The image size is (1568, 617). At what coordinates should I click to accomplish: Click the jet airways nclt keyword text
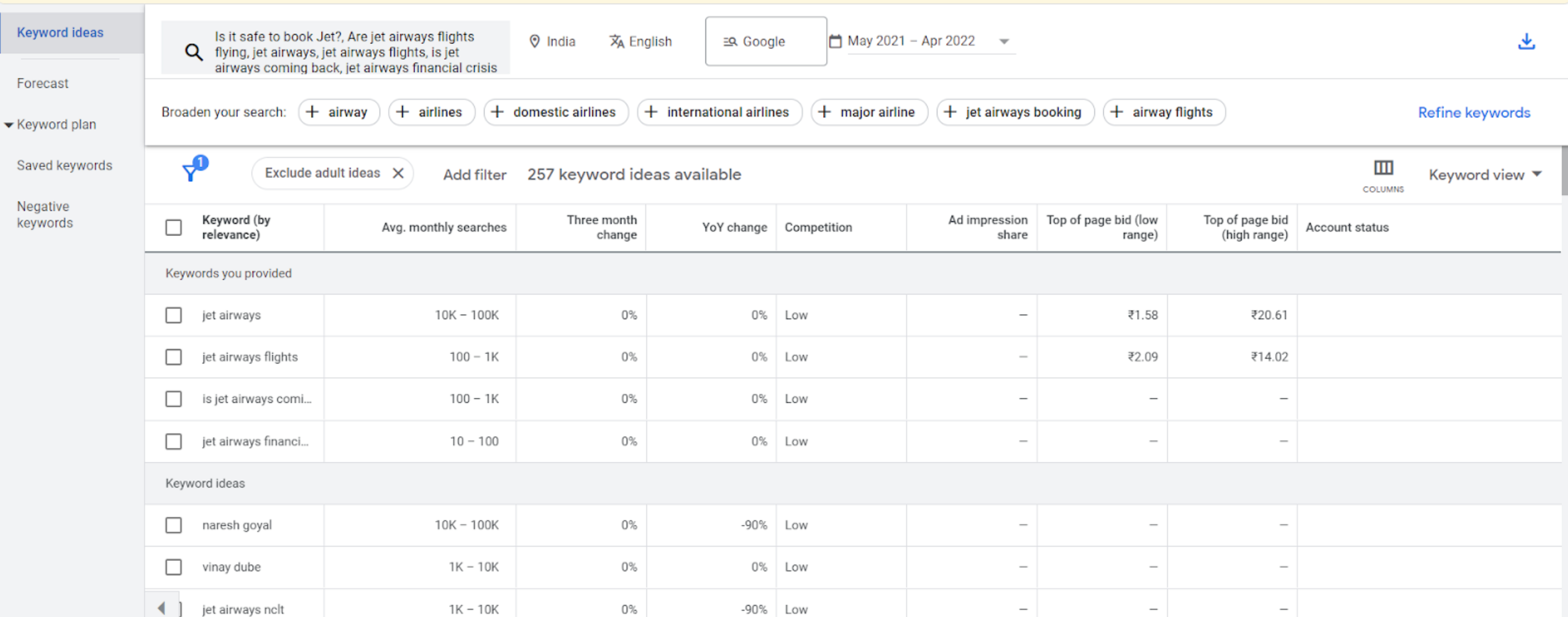tap(243, 609)
